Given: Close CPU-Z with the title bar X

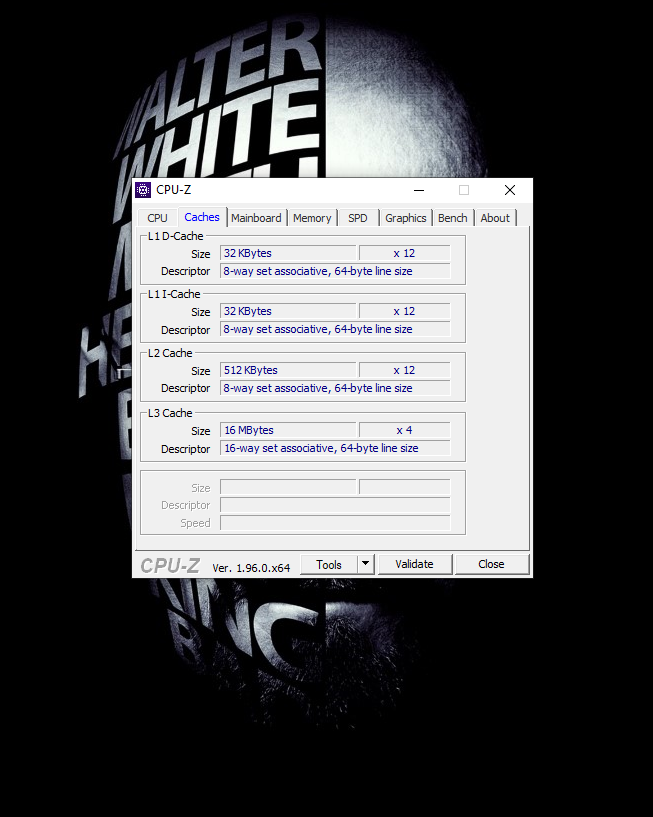Looking at the screenshot, I should [x=510, y=190].
